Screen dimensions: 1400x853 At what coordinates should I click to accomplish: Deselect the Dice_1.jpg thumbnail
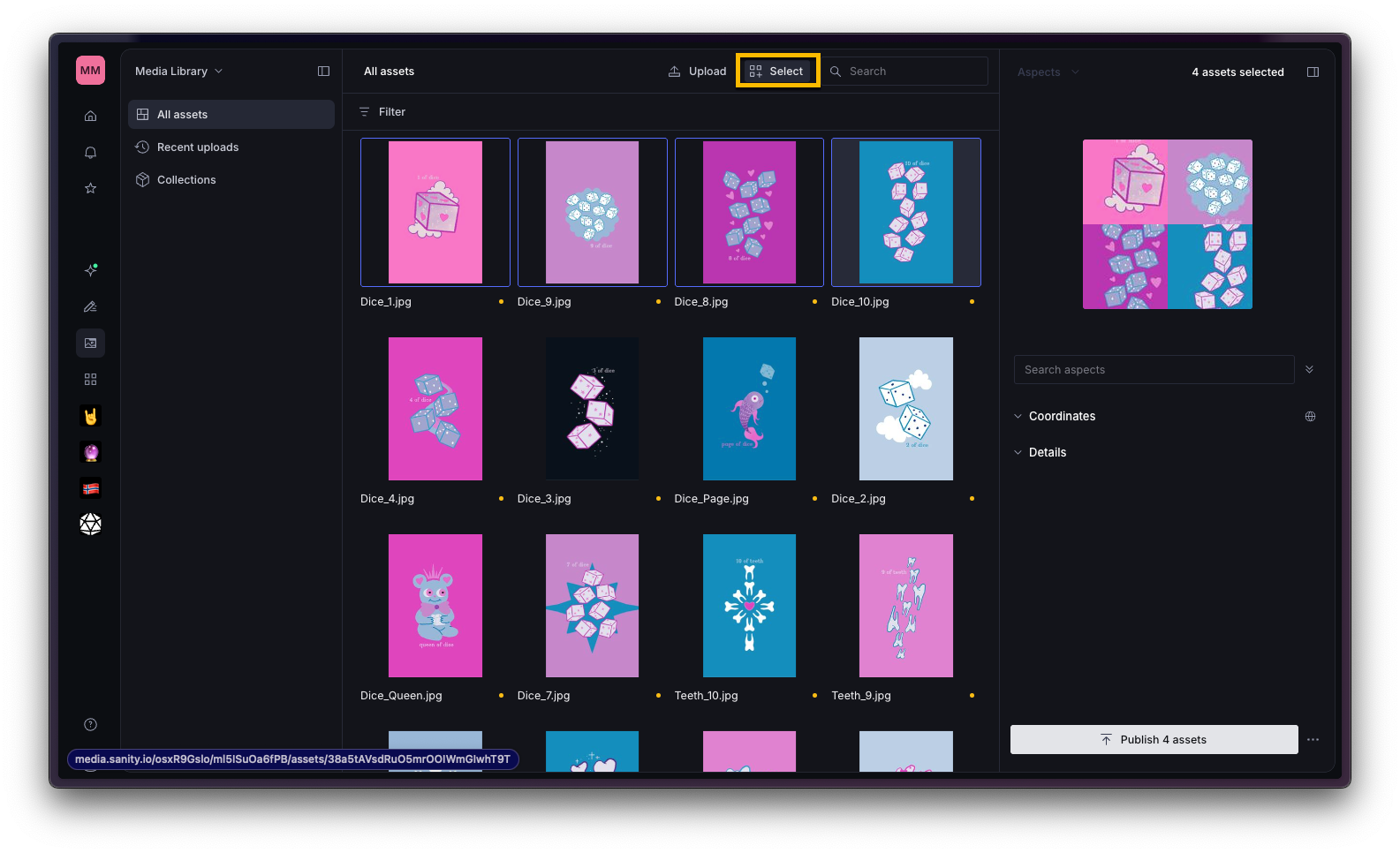click(x=435, y=212)
